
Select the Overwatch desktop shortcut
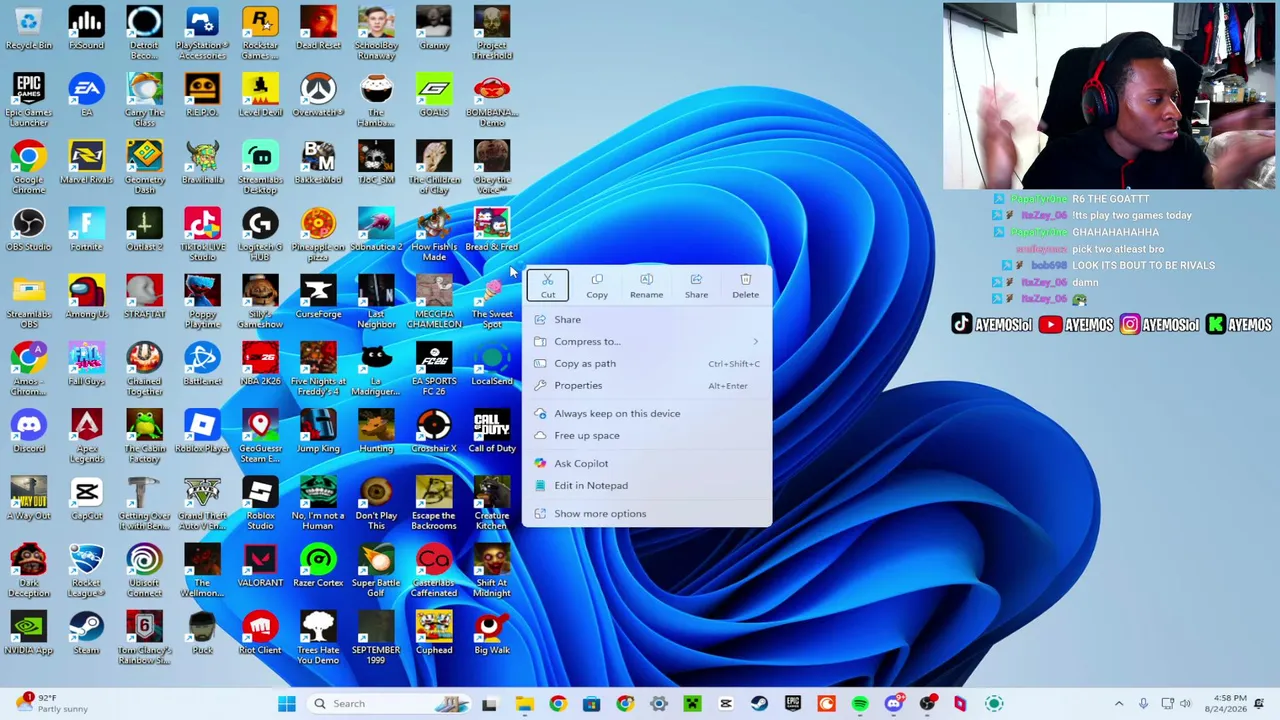click(x=318, y=95)
